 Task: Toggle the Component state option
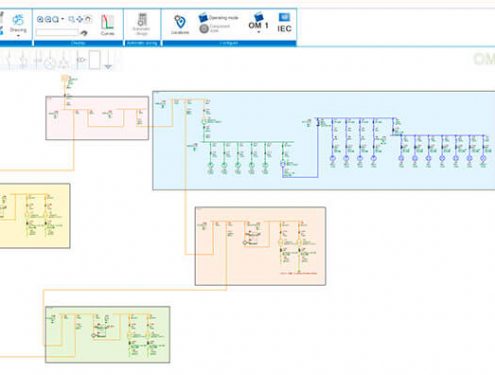[215, 29]
